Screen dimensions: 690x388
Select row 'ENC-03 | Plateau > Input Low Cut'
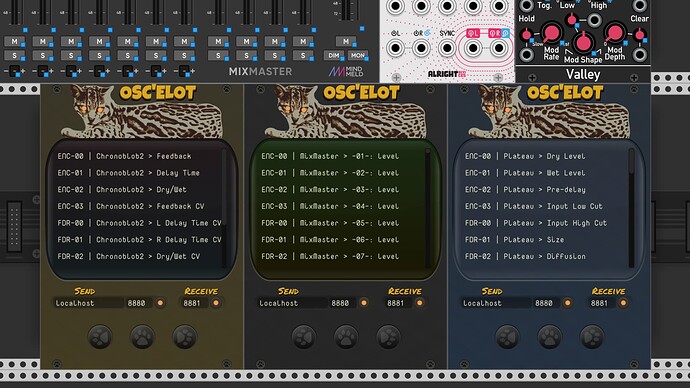pyautogui.click(x=534, y=206)
